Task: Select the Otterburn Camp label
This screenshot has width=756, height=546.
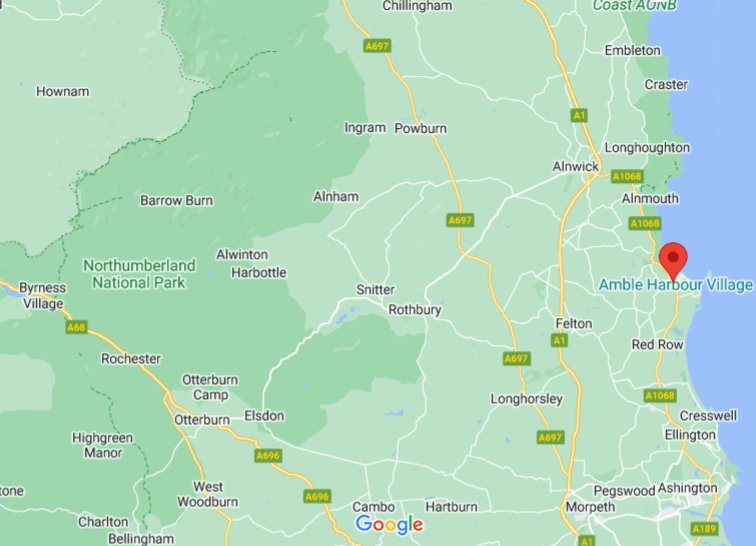Action: pos(210,387)
